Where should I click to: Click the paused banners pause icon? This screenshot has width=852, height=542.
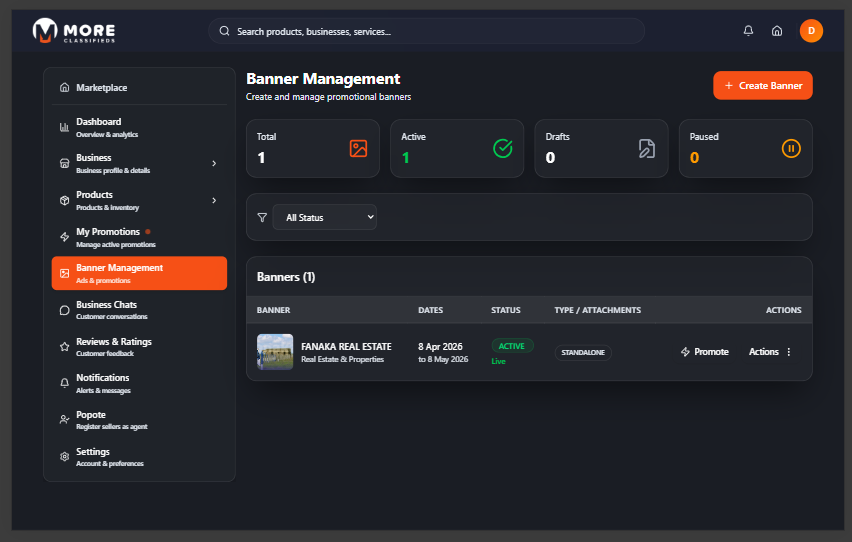pos(791,149)
